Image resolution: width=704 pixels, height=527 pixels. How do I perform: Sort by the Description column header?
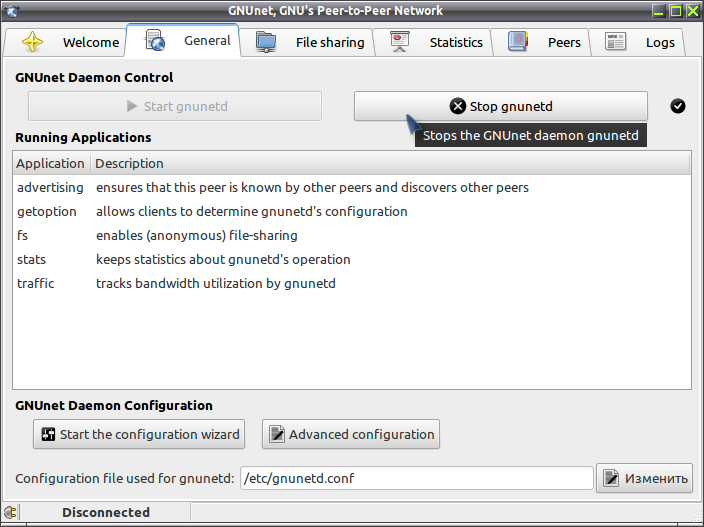point(390,163)
